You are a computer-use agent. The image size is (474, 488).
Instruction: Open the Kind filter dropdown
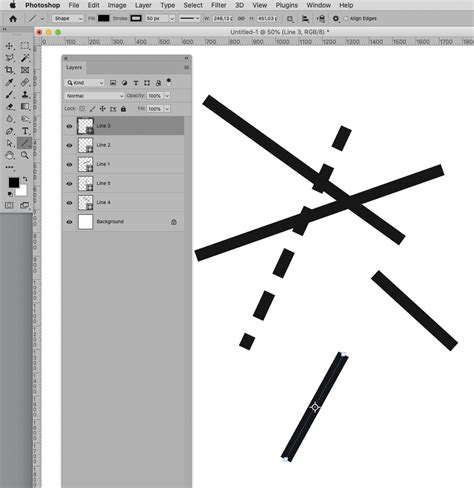85,83
